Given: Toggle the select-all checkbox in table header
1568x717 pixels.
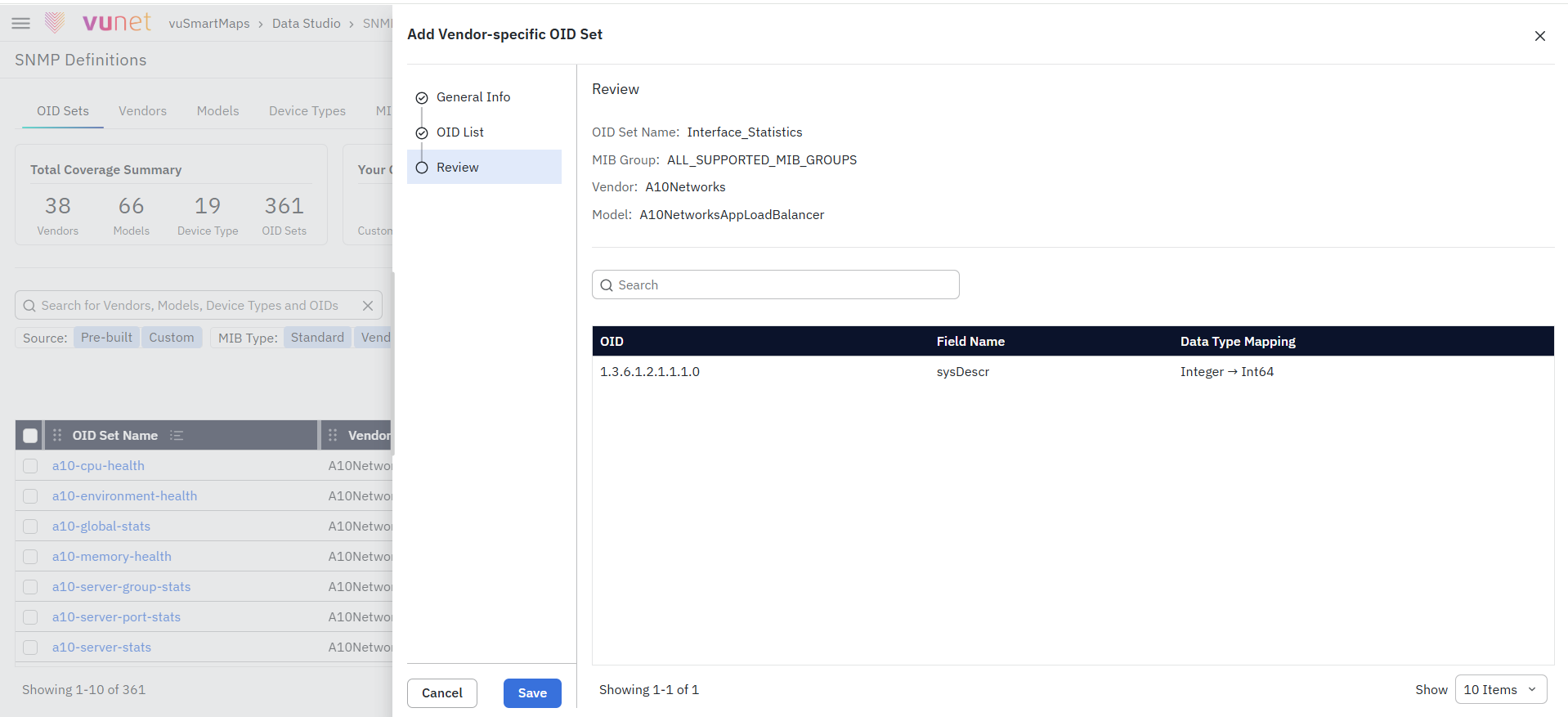Looking at the screenshot, I should 30,436.
